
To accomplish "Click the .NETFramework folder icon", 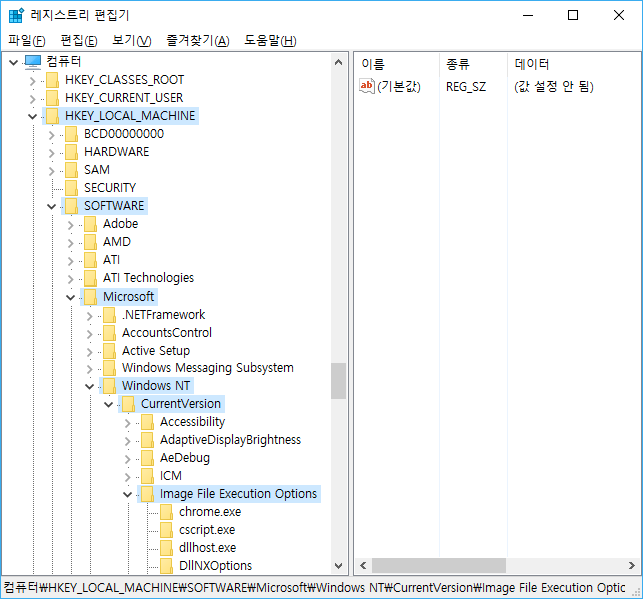I will pyautogui.click(x=109, y=315).
